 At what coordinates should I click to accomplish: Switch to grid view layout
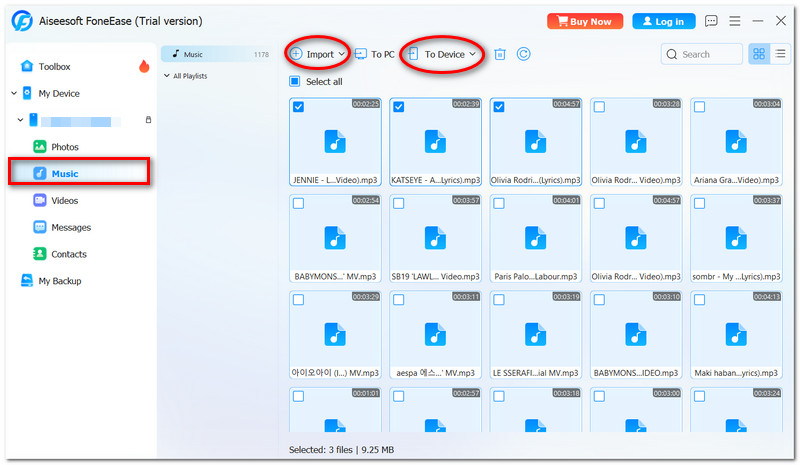pyautogui.click(x=759, y=54)
